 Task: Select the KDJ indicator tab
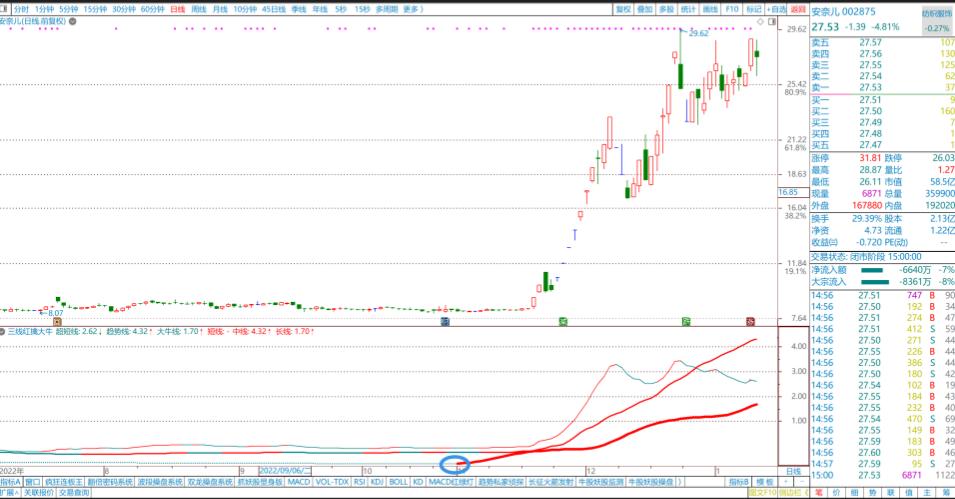pos(377,481)
